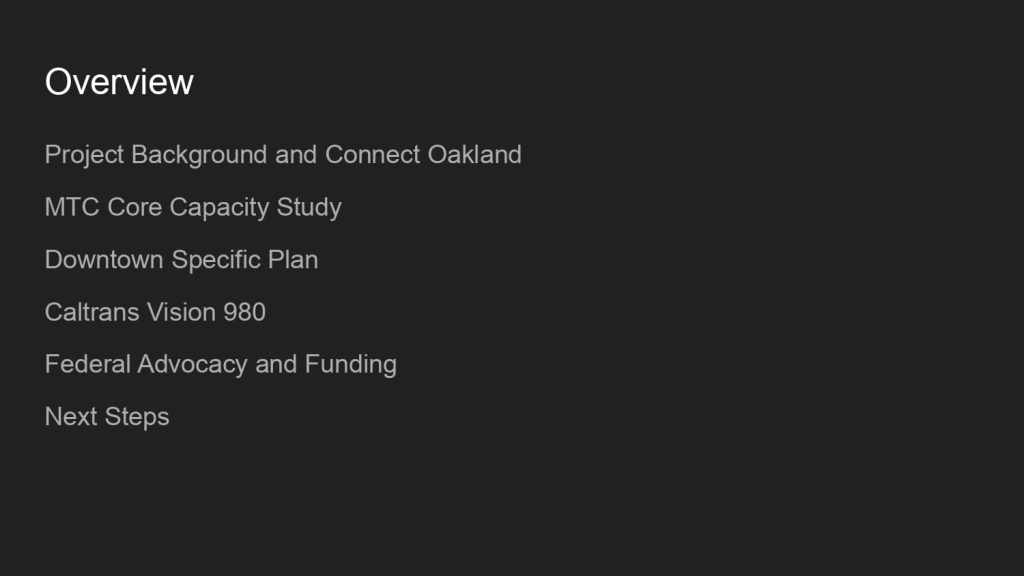The width and height of the screenshot is (1024, 576).
Task: Select the Federal Advocacy and Funding line
Action: click(x=220, y=364)
